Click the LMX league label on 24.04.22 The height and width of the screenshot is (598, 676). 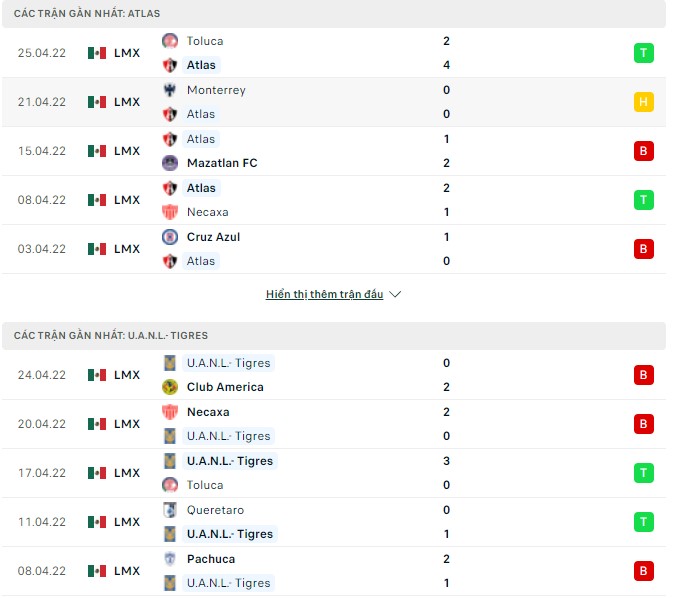pos(127,375)
